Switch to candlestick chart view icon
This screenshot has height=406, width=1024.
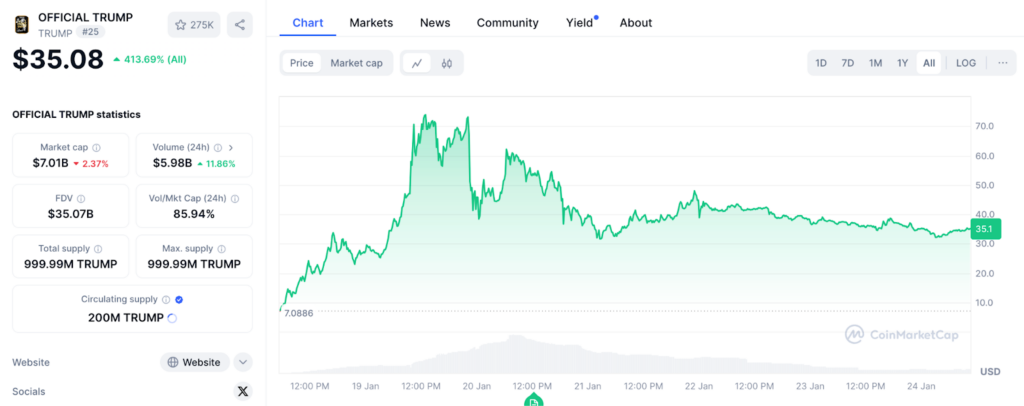pos(447,63)
